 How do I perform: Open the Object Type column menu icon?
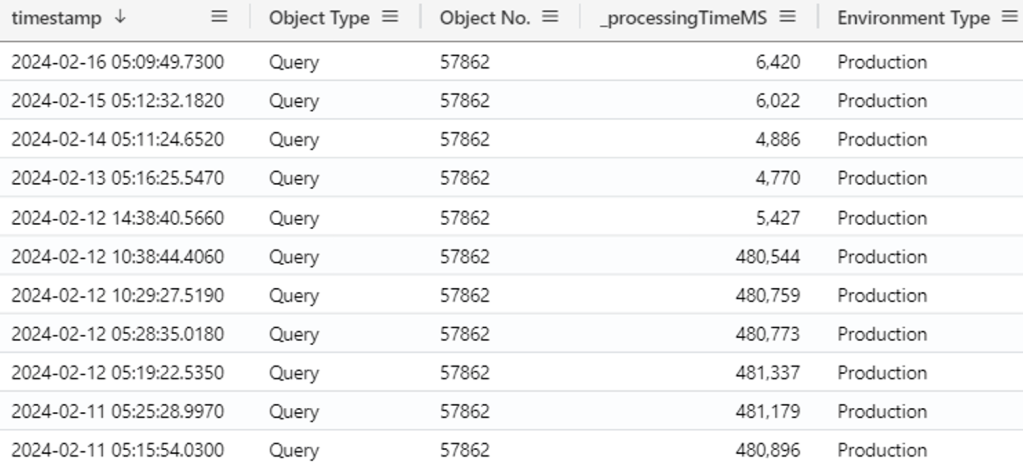coord(390,17)
